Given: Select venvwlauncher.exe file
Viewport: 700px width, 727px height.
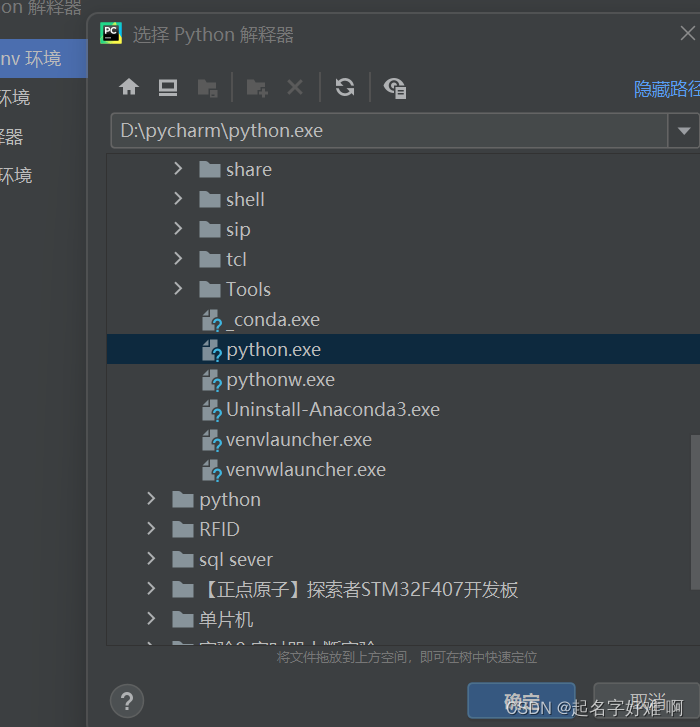Looking at the screenshot, I should [306, 470].
